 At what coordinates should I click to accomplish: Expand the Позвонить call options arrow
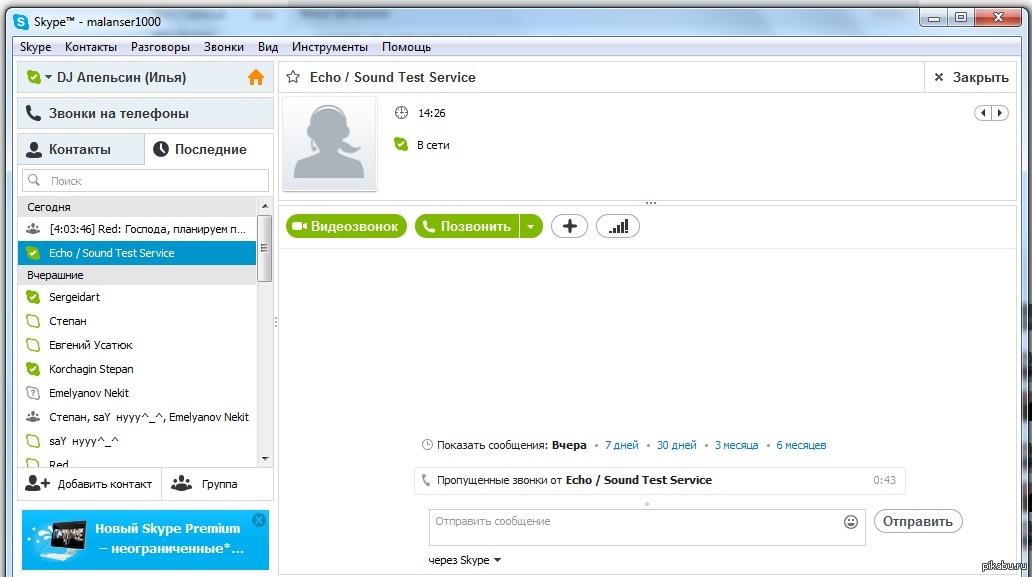[530, 226]
